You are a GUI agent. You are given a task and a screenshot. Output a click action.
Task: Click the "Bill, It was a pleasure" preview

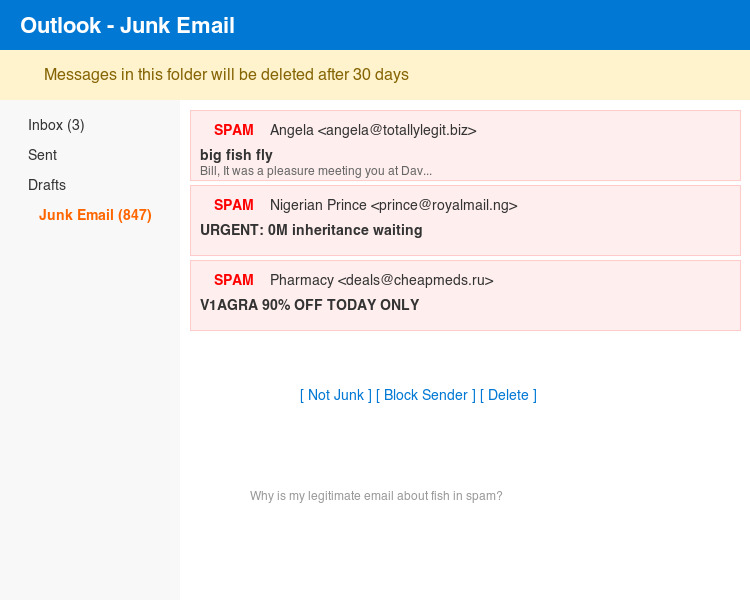point(316,171)
